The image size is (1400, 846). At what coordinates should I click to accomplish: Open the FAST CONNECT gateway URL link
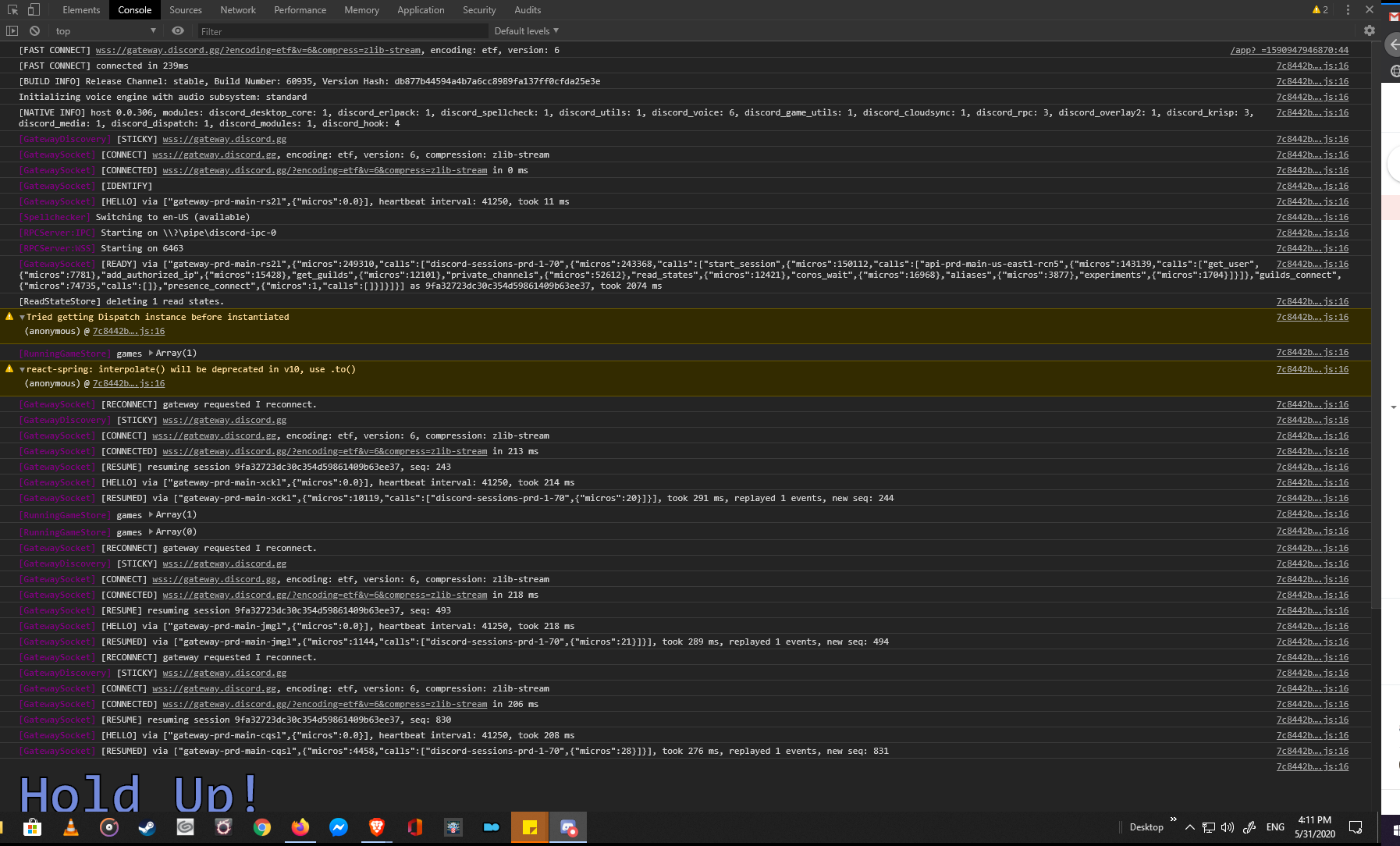[x=258, y=50]
